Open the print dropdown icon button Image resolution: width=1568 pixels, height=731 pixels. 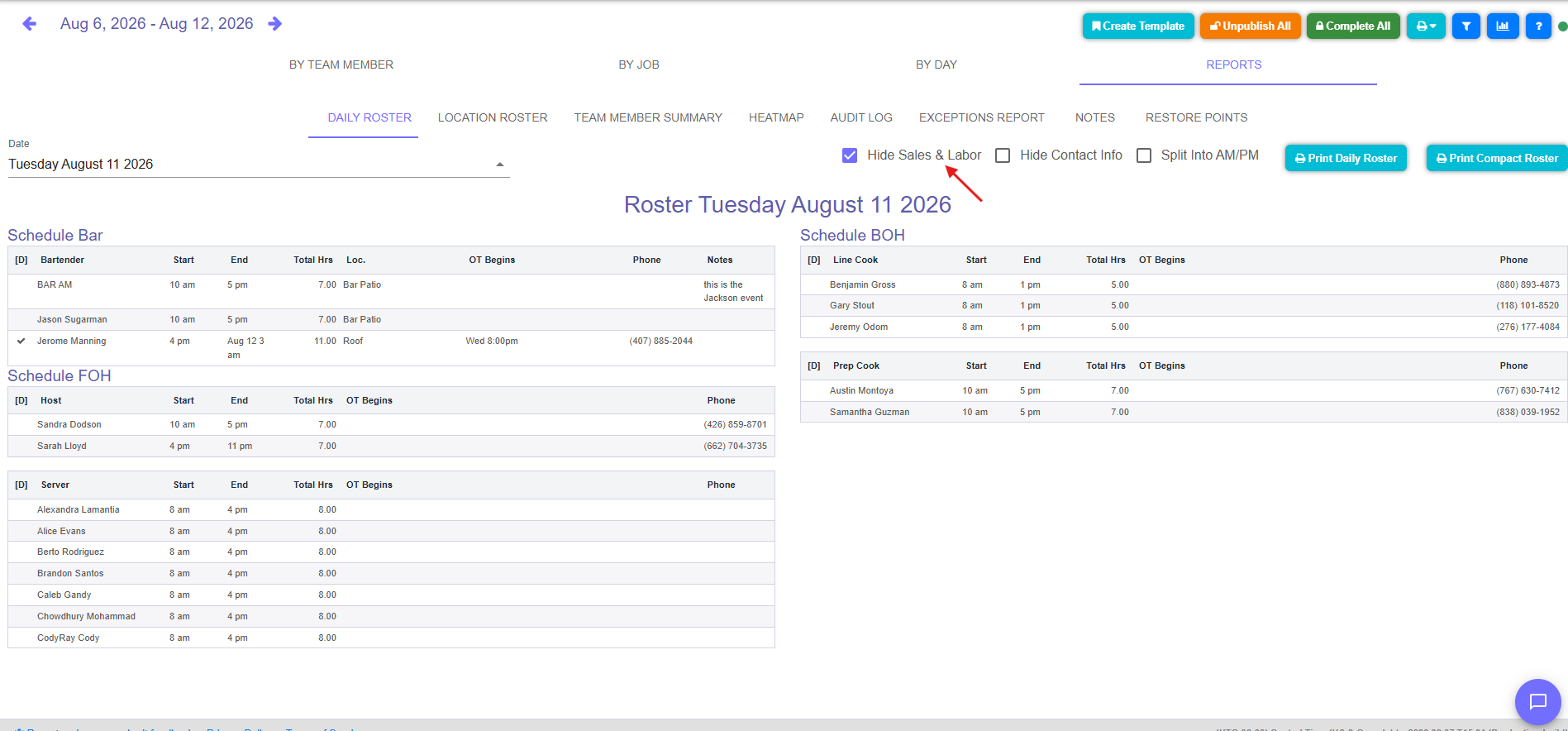[1426, 26]
